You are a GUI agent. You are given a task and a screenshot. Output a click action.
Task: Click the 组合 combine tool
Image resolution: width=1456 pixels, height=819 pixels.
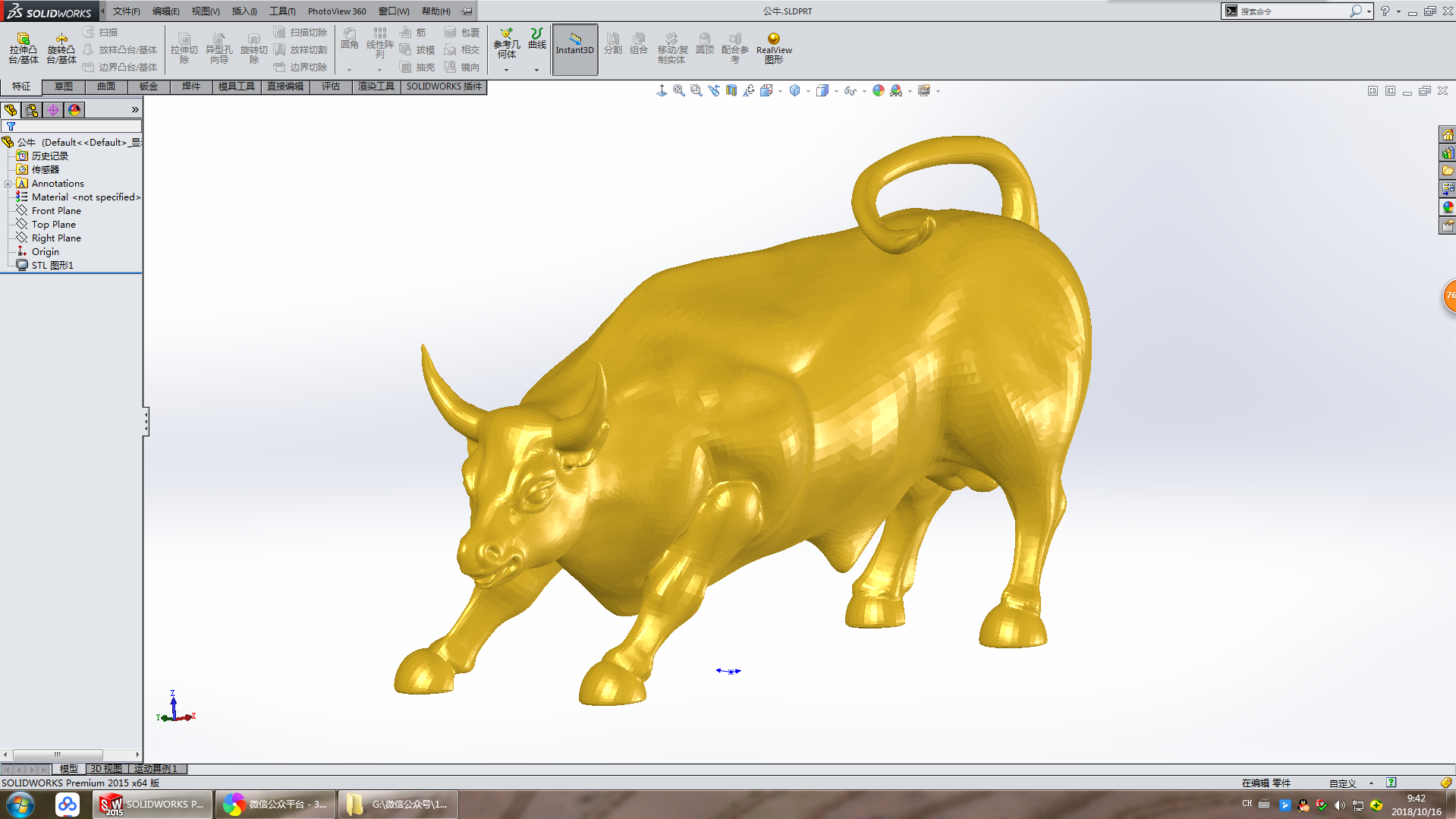(639, 43)
